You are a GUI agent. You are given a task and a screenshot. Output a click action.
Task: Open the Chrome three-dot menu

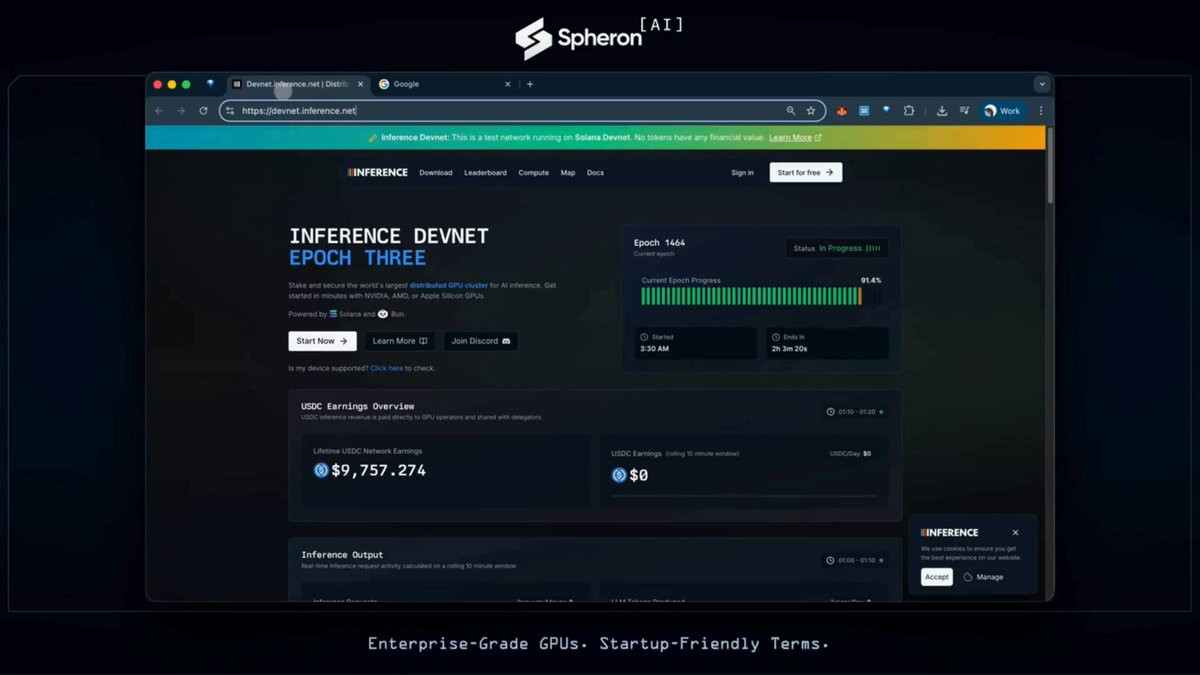1041,111
